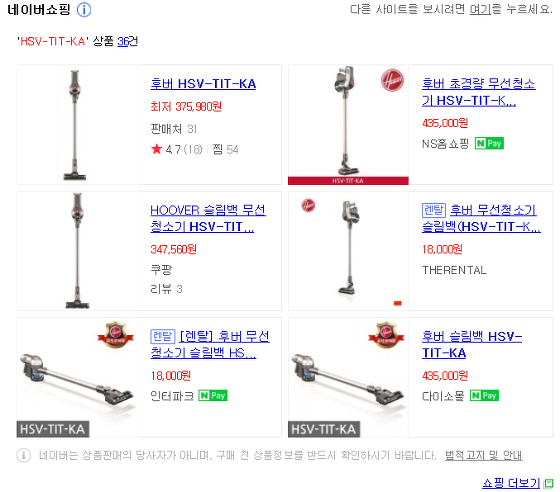Click the popup icon beside 쇼핑 더보기
The image size is (560, 492).
point(548,484)
